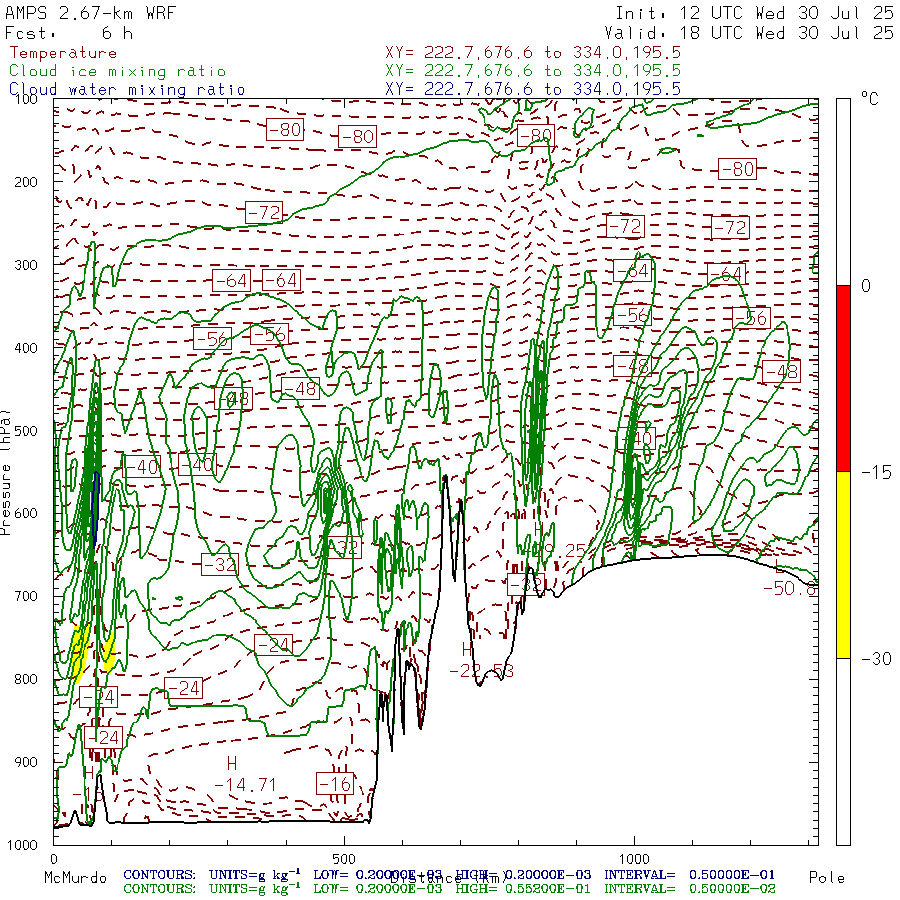Click the 'Valid: 18 UTC Wed 30 Jul 25' line

(x=749, y=33)
